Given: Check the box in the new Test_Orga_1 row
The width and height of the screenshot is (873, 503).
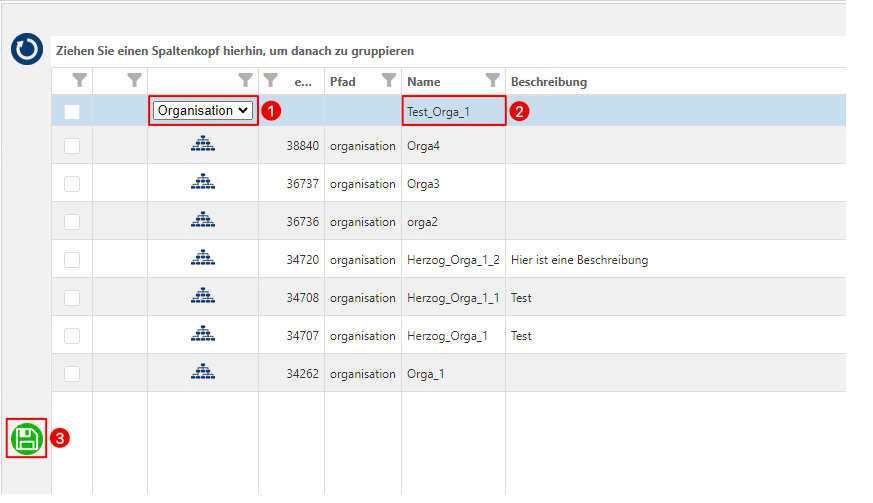Looking at the screenshot, I should [72, 111].
